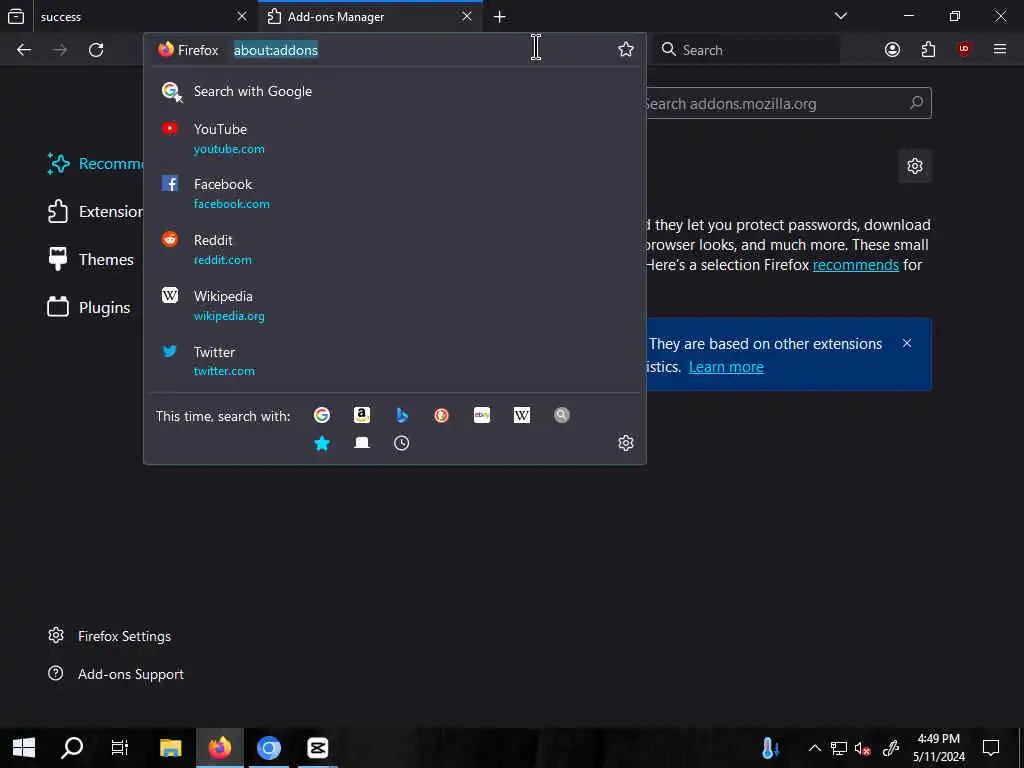Open a new tab with the plus button
The height and width of the screenshot is (768, 1024).
pyautogui.click(x=500, y=16)
